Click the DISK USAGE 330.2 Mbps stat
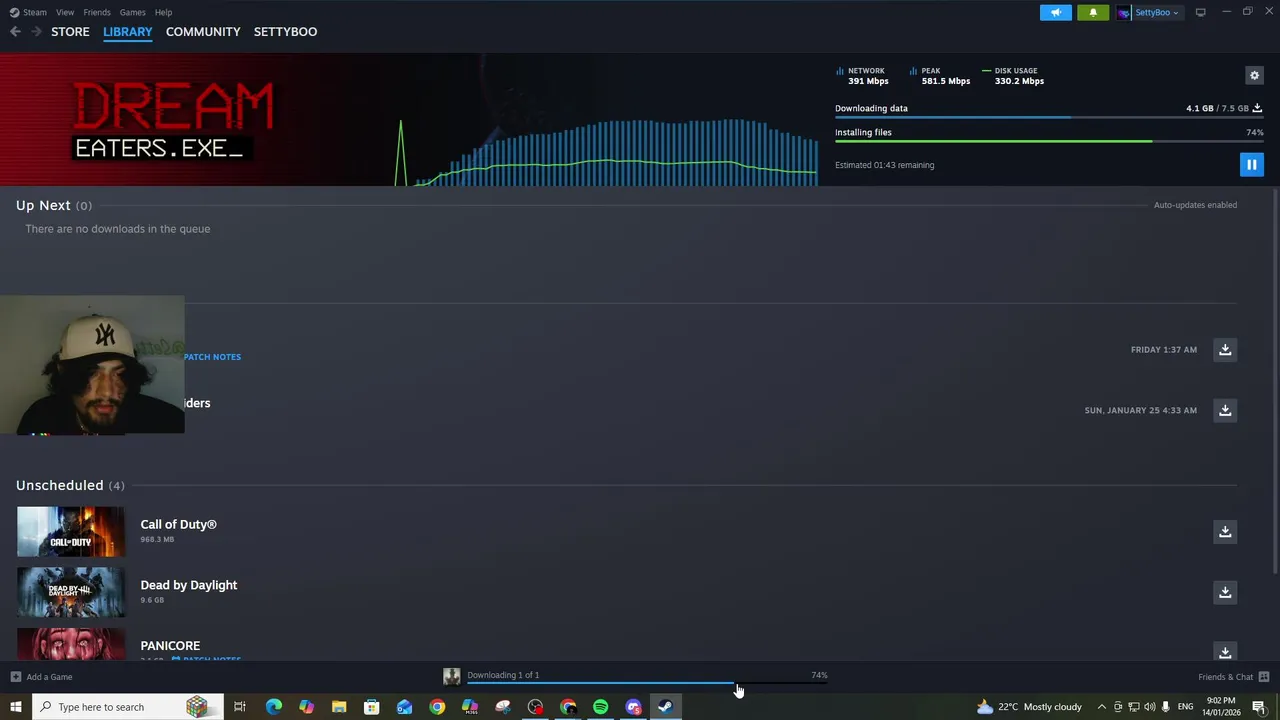This screenshot has height=720, width=1280. (1013, 76)
